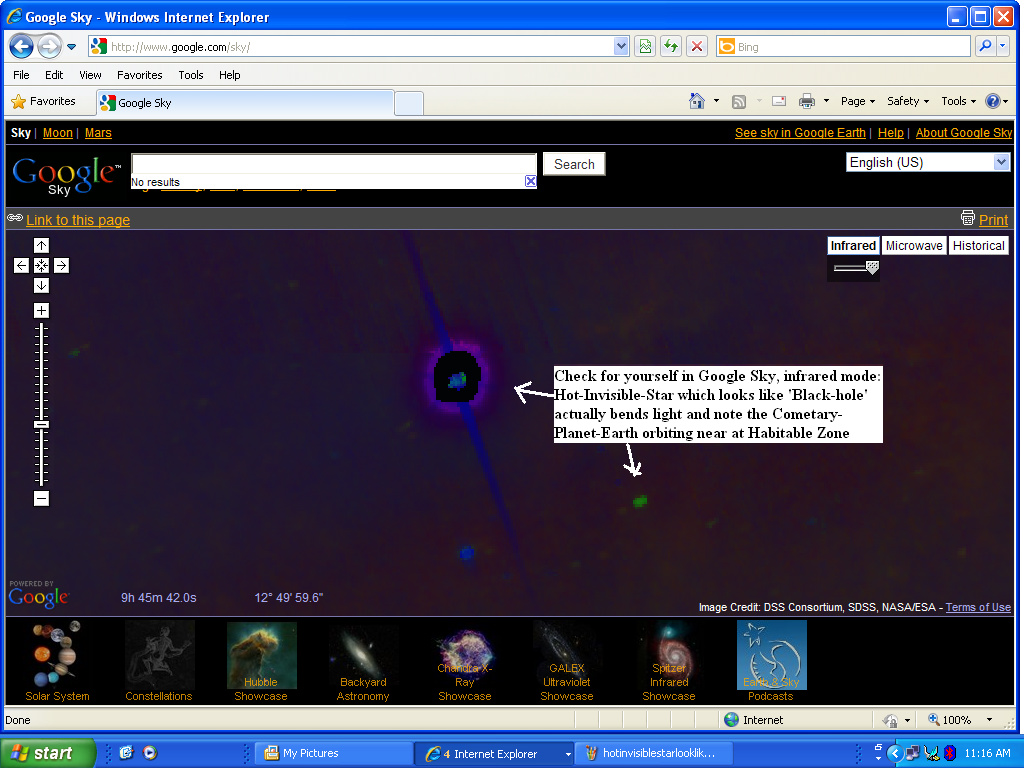Click the browser Back arrow button

pos(22,46)
